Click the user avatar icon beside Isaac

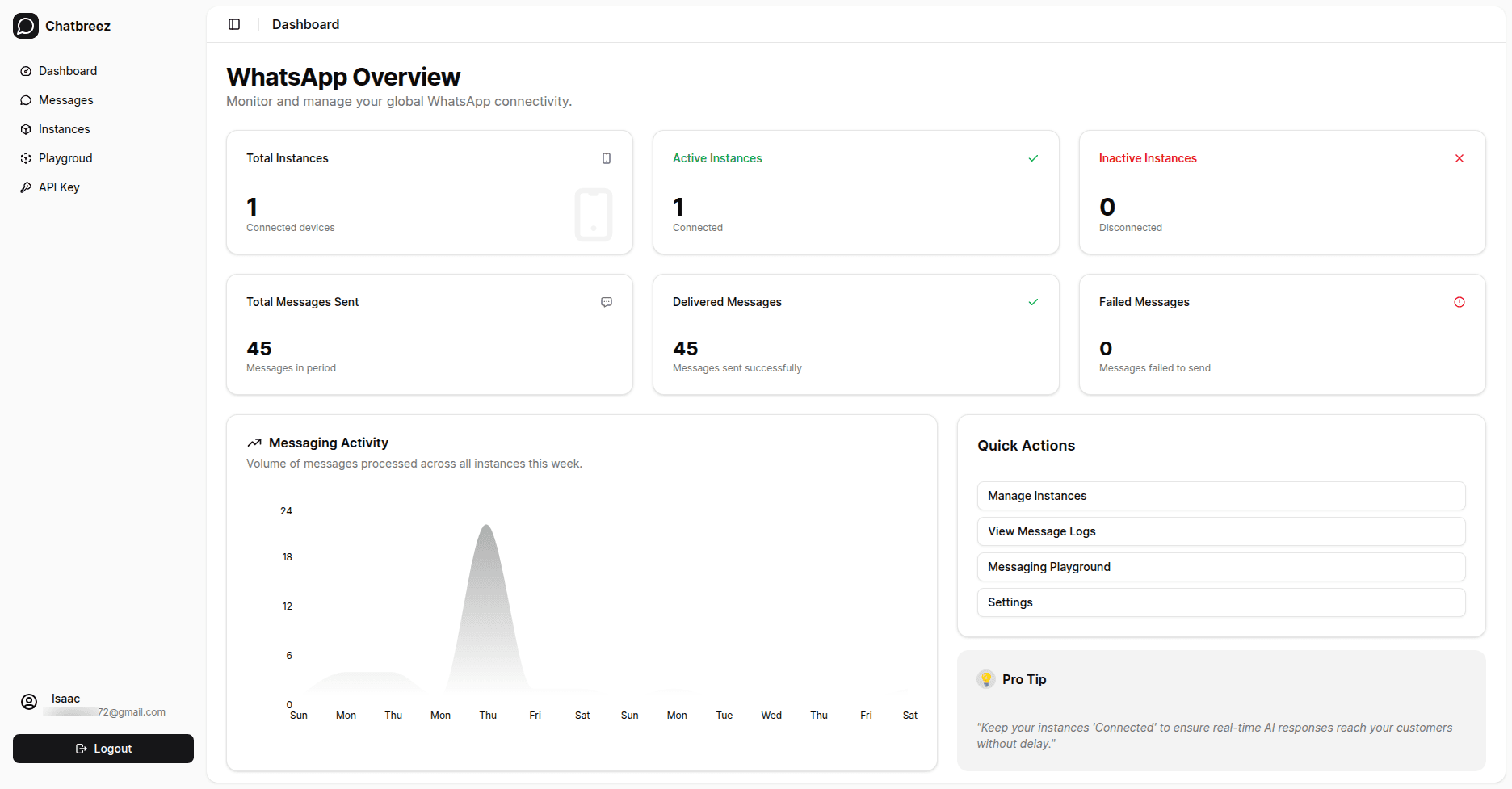[x=29, y=702]
